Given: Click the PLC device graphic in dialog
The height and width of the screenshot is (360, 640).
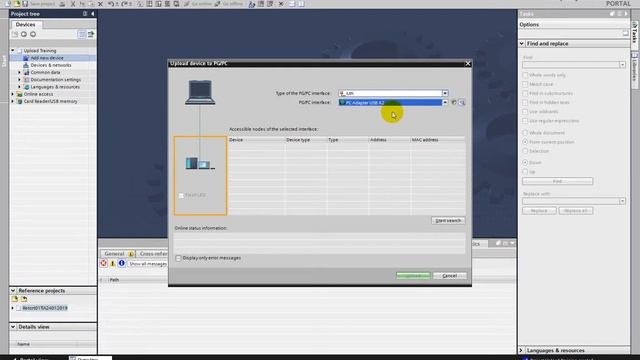Looking at the screenshot, I should [200, 164].
